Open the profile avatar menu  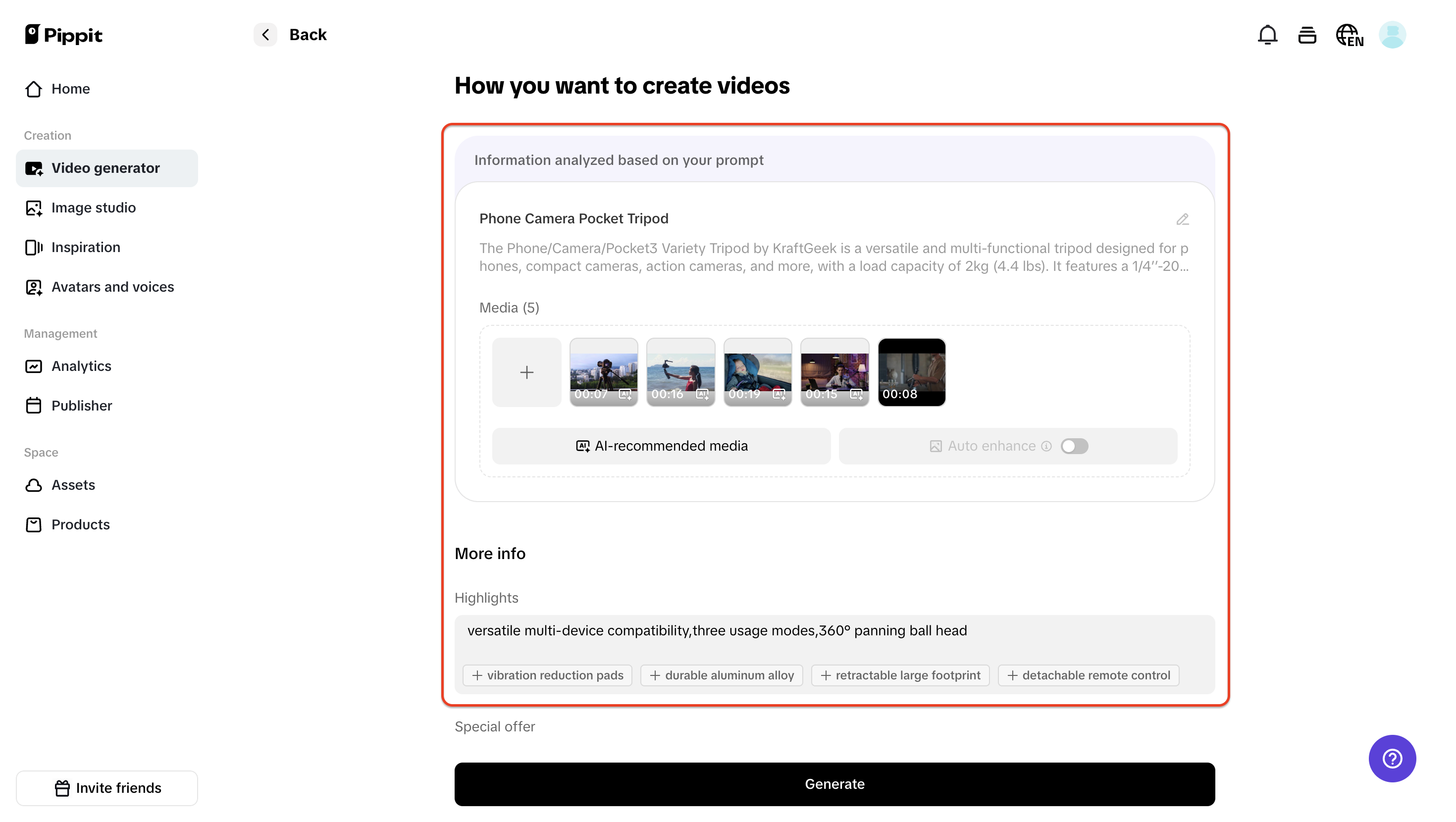pyautogui.click(x=1392, y=35)
